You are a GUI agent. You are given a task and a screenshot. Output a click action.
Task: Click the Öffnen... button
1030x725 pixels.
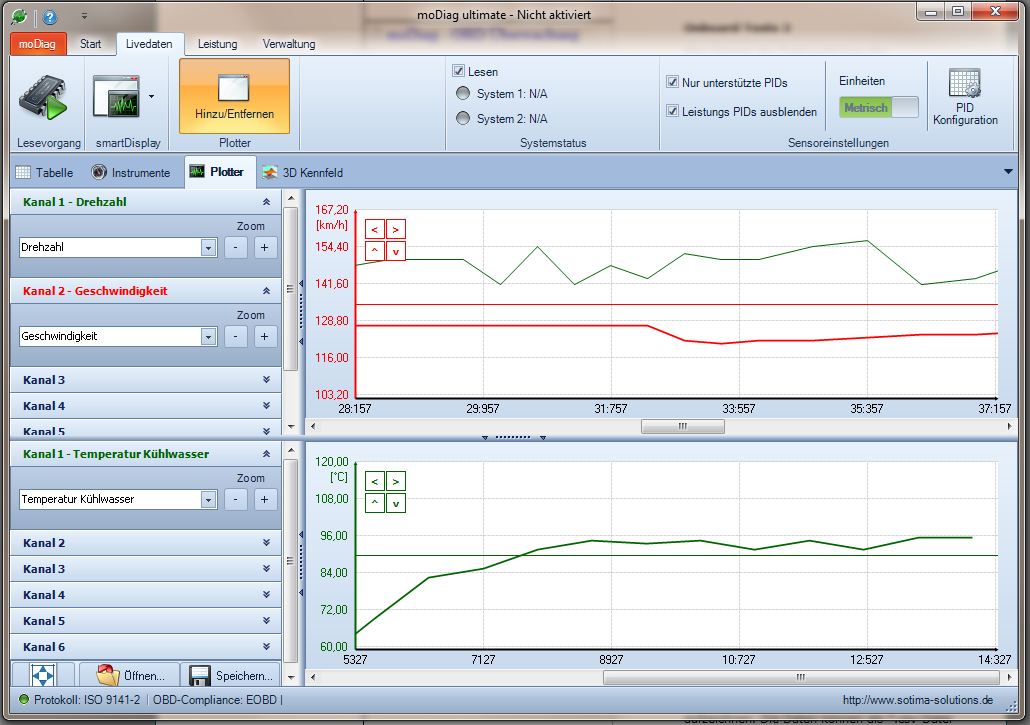pos(131,675)
